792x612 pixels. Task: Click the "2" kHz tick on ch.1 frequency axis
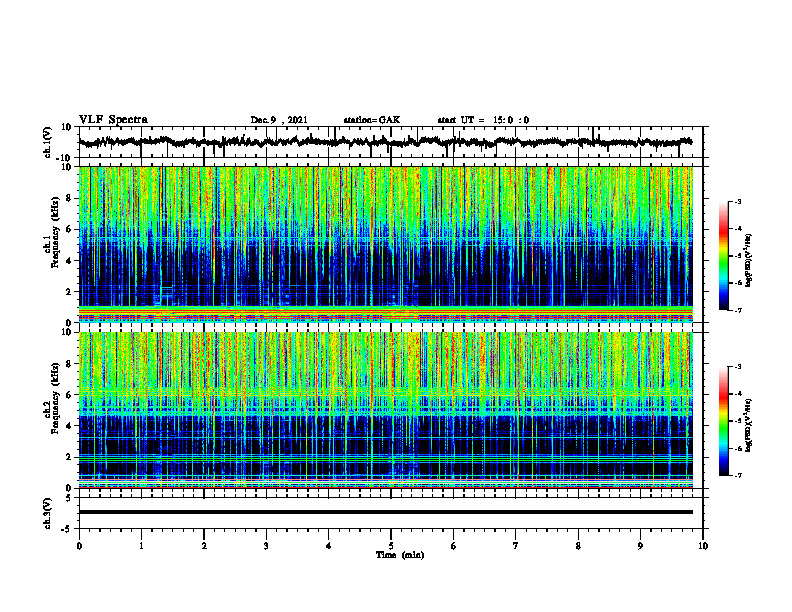pos(70,291)
